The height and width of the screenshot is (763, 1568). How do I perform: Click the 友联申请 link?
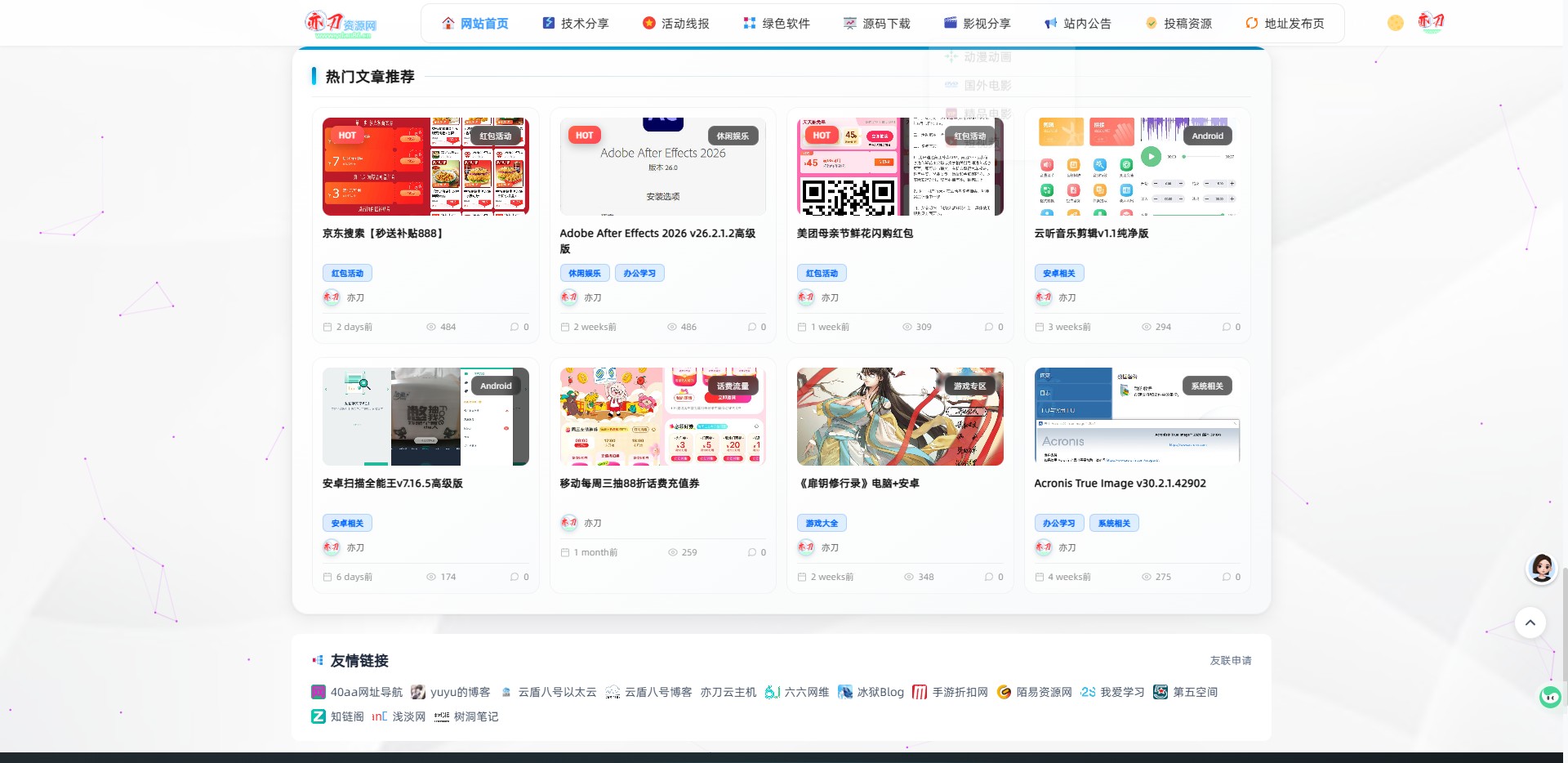click(1231, 660)
